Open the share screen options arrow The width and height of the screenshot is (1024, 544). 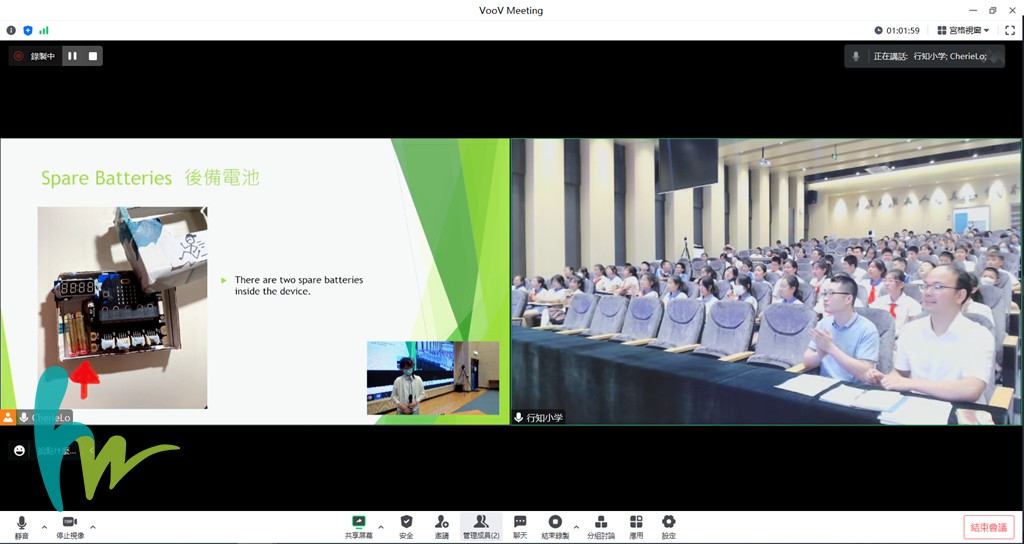[x=381, y=527]
